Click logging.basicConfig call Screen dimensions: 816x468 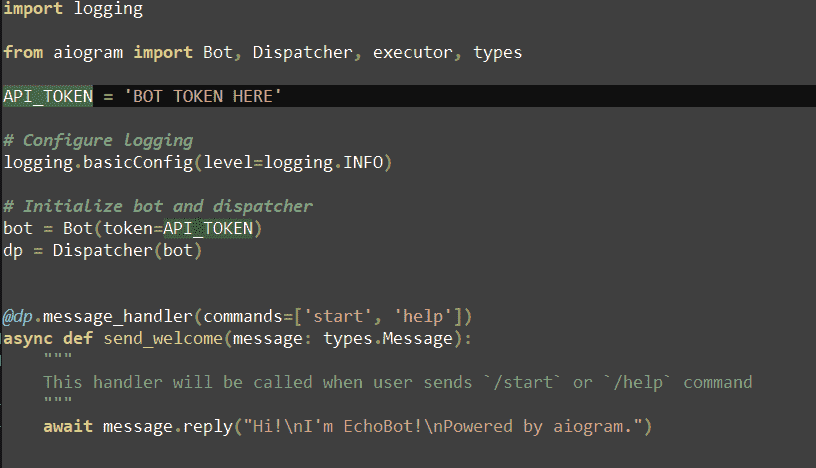[98, 163]
